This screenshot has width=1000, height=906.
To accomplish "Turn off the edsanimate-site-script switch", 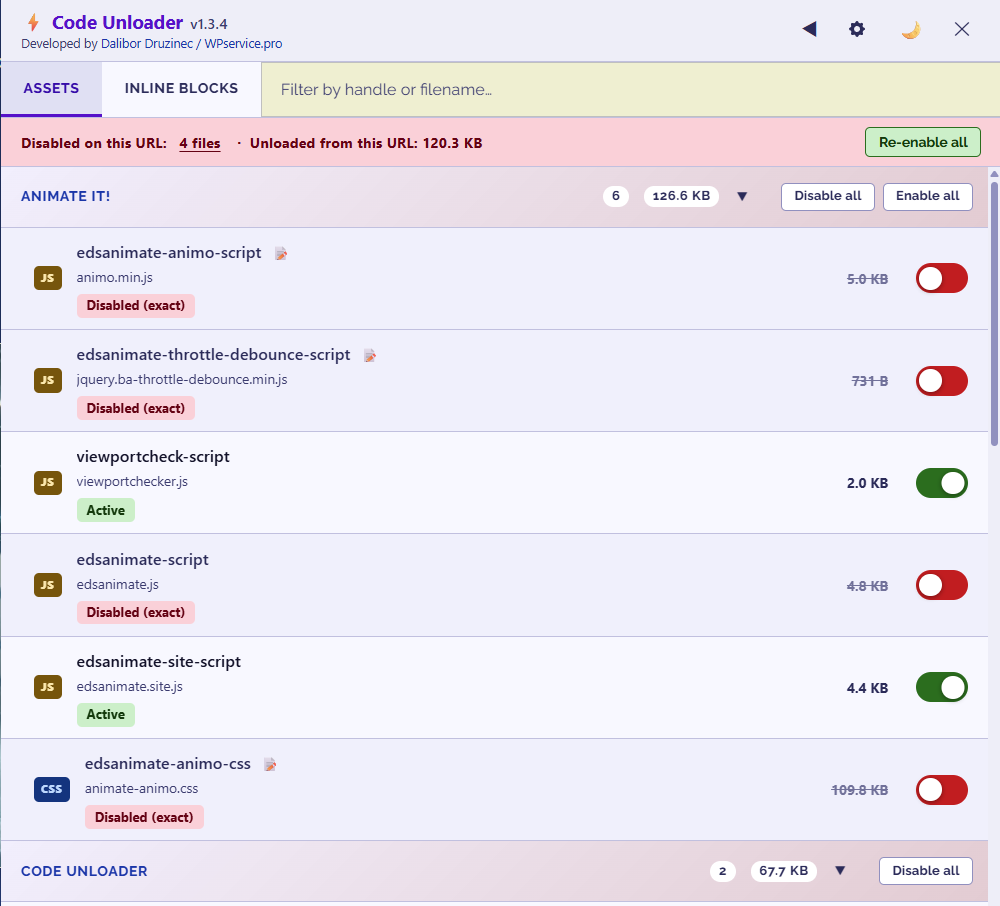I will point(941,687).
